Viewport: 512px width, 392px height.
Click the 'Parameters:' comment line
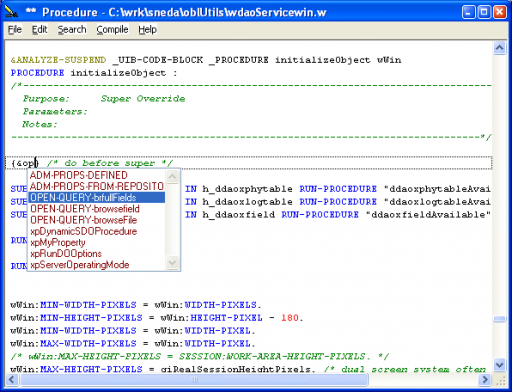coord(55,111)
